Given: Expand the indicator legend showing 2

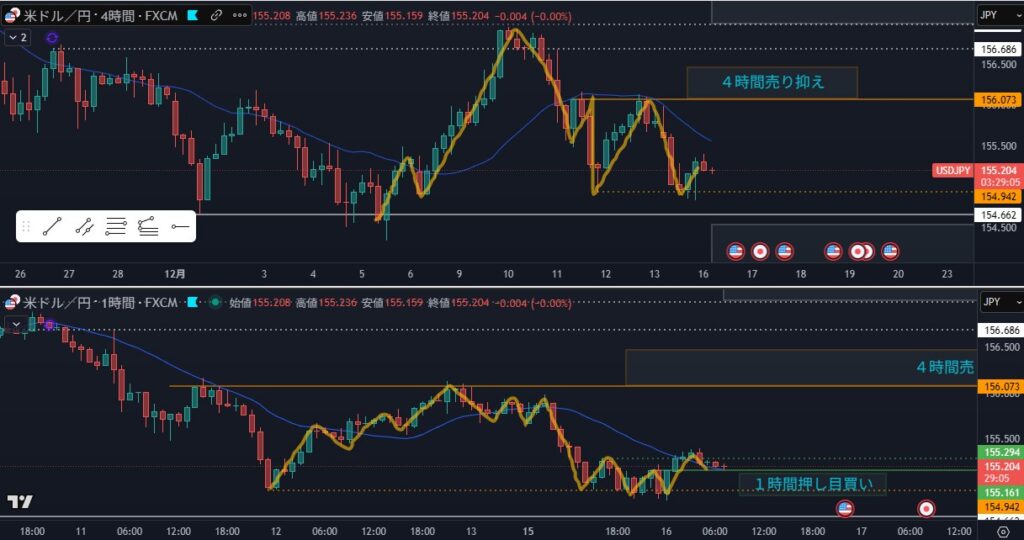Looking at the screenshot, I should (x=17, y=37).
